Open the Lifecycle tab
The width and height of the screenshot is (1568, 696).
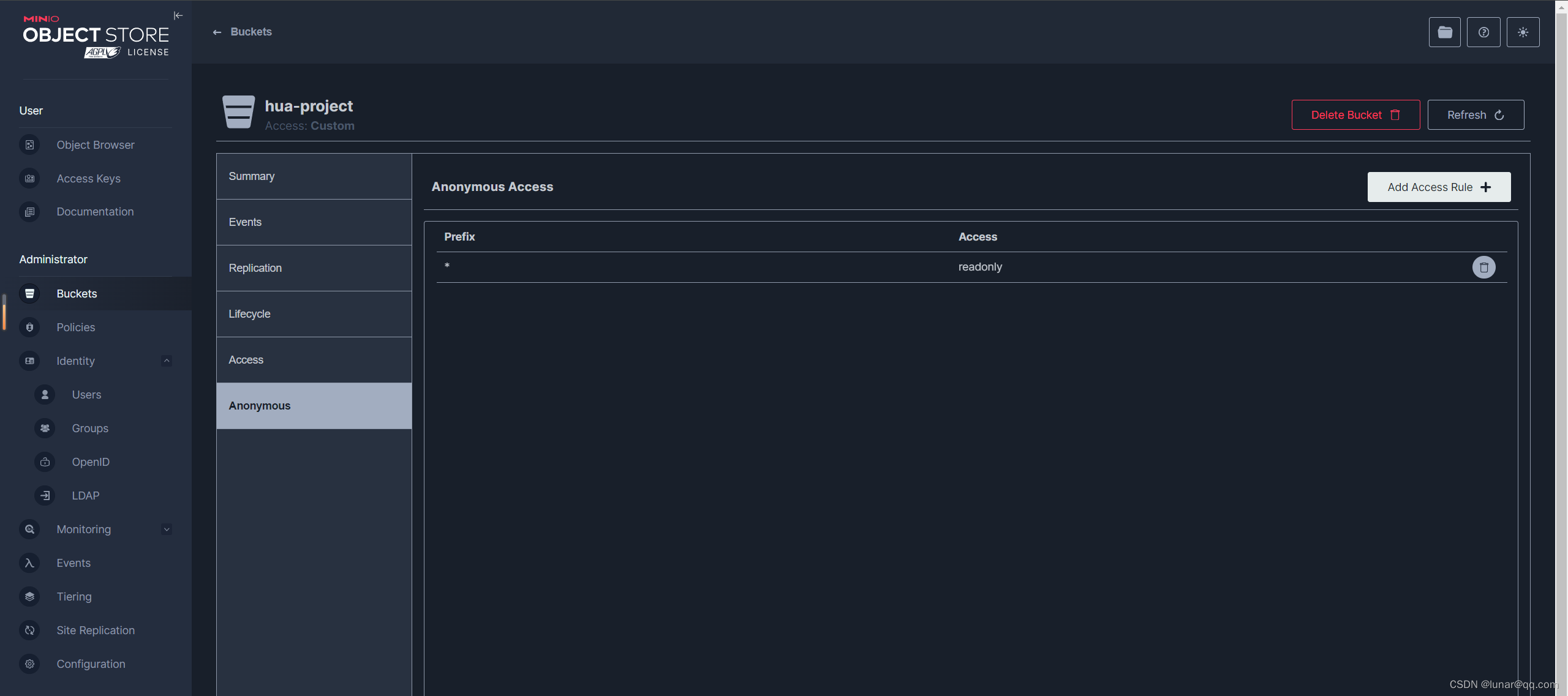[x=314, y=314]
